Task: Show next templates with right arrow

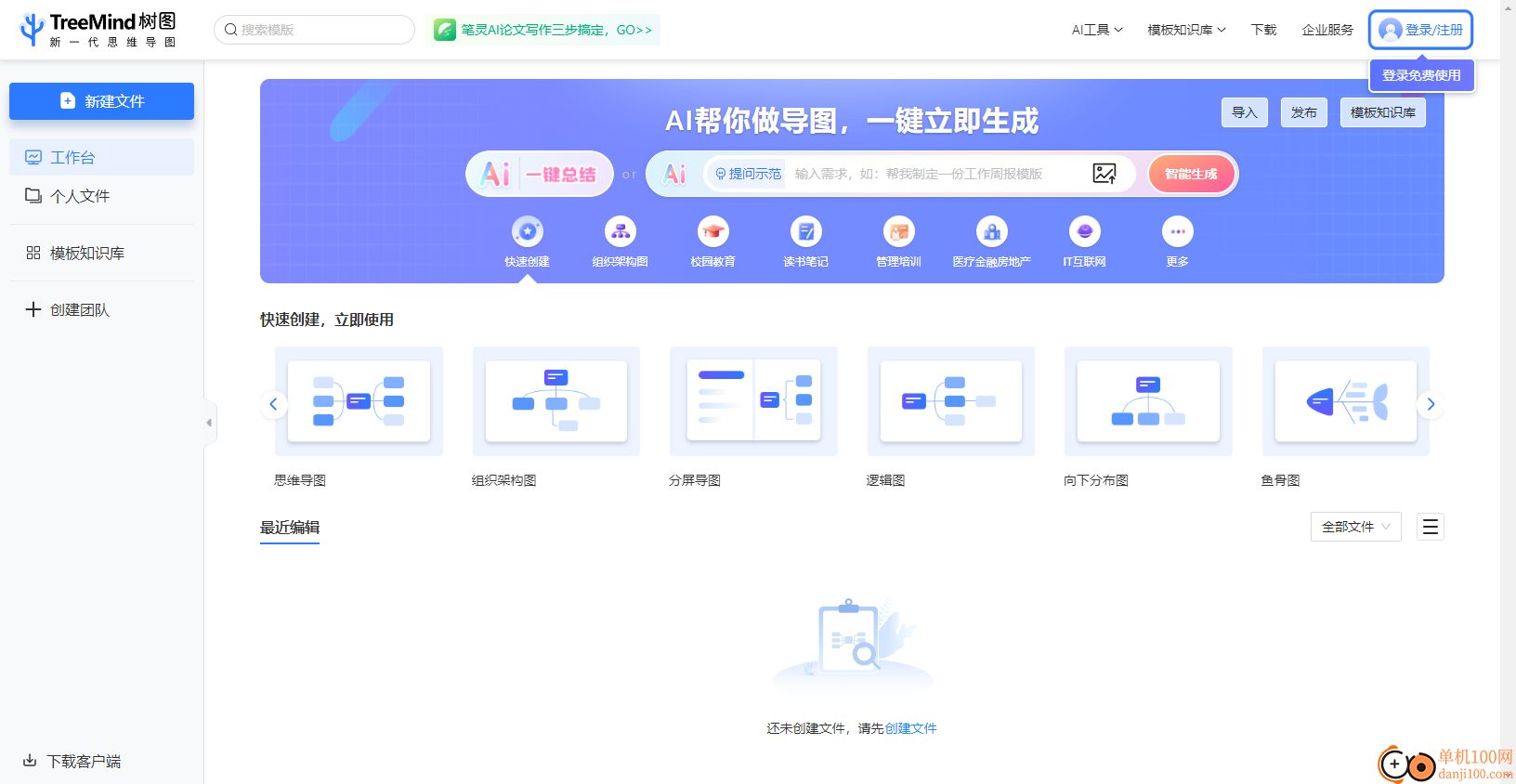Action: coord(1431,404)
